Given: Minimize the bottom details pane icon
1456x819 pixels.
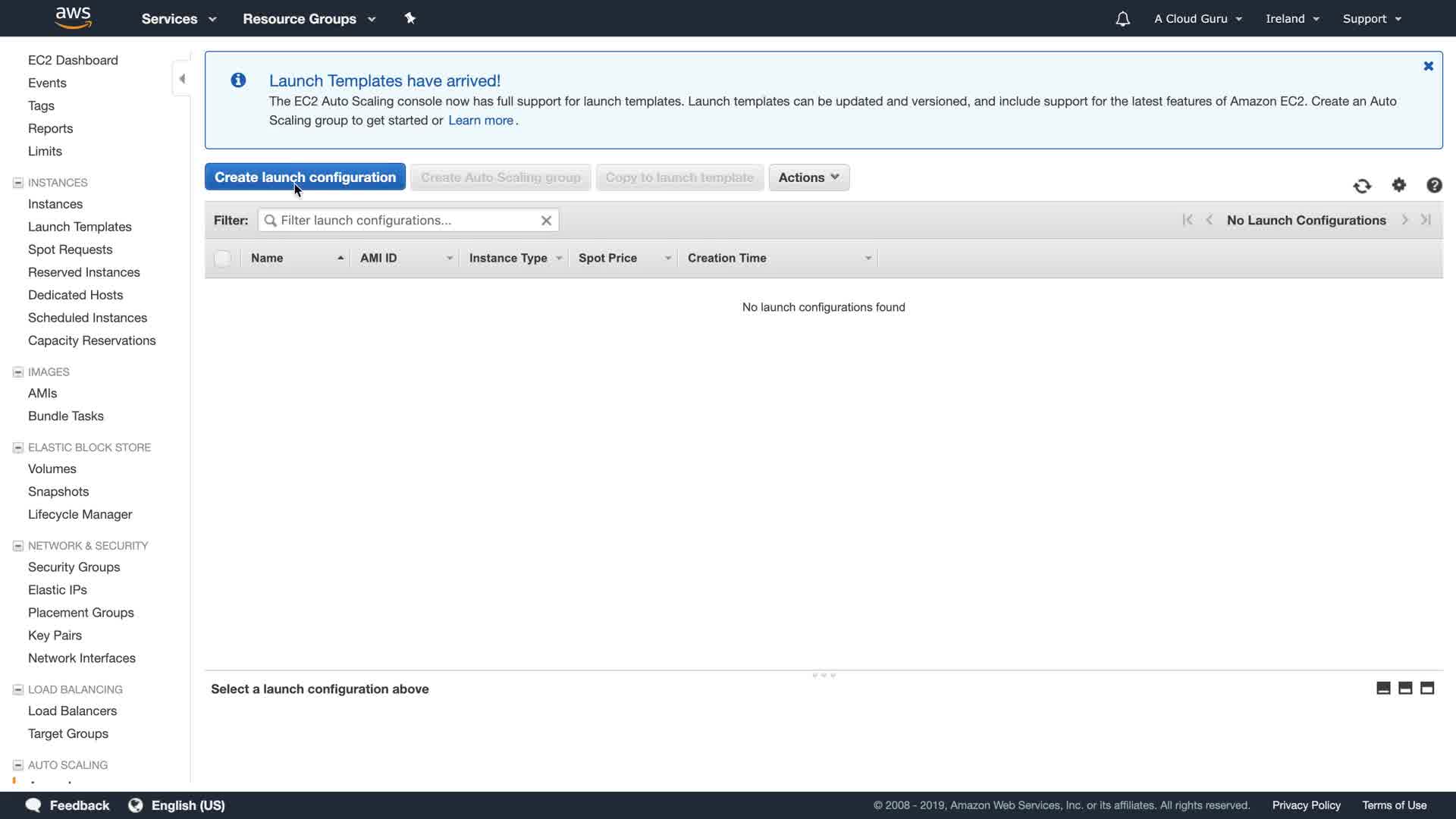Looking at the screenshot, I should tap(1383, 689).
